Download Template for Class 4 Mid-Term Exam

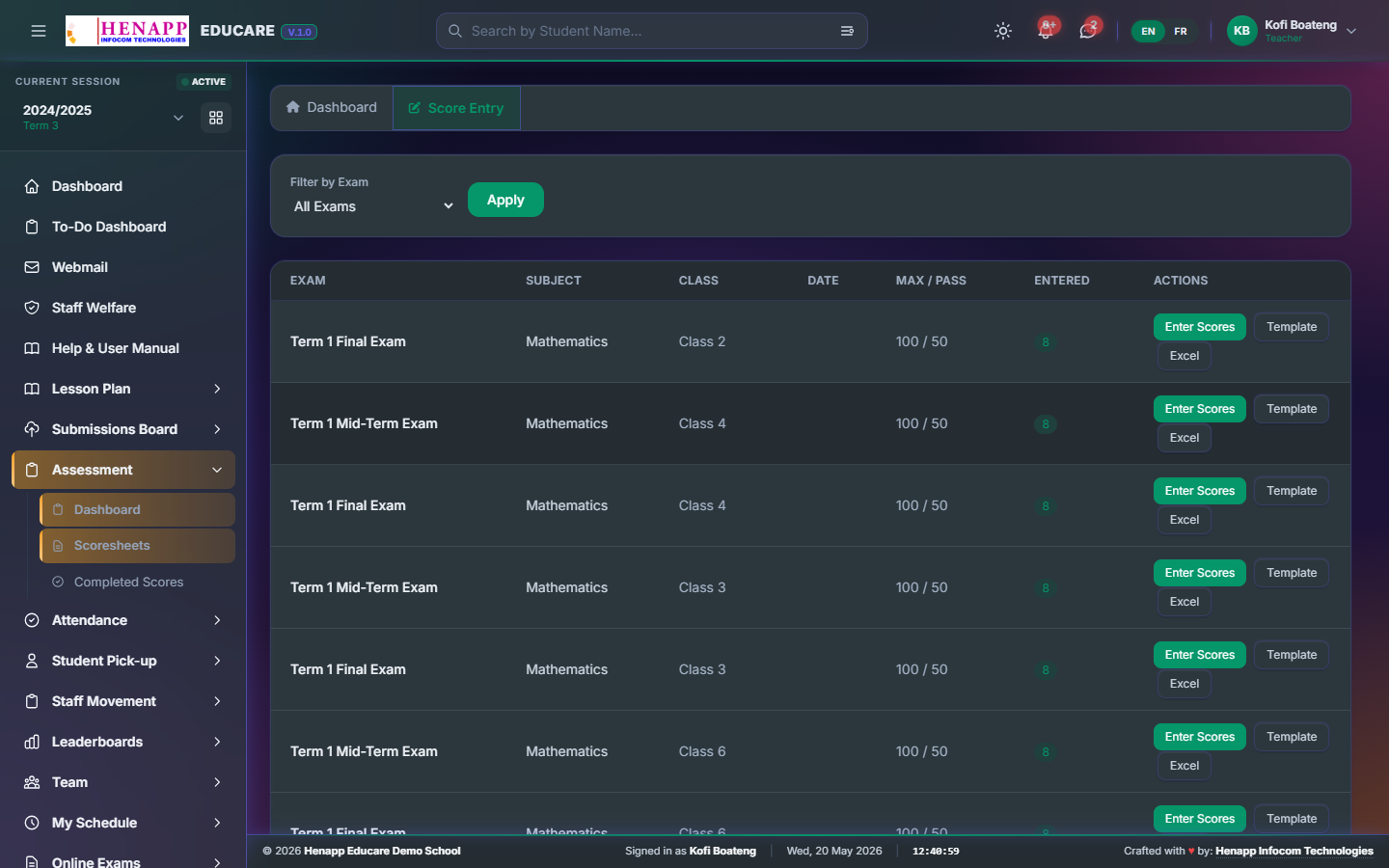click(1292, 409)
